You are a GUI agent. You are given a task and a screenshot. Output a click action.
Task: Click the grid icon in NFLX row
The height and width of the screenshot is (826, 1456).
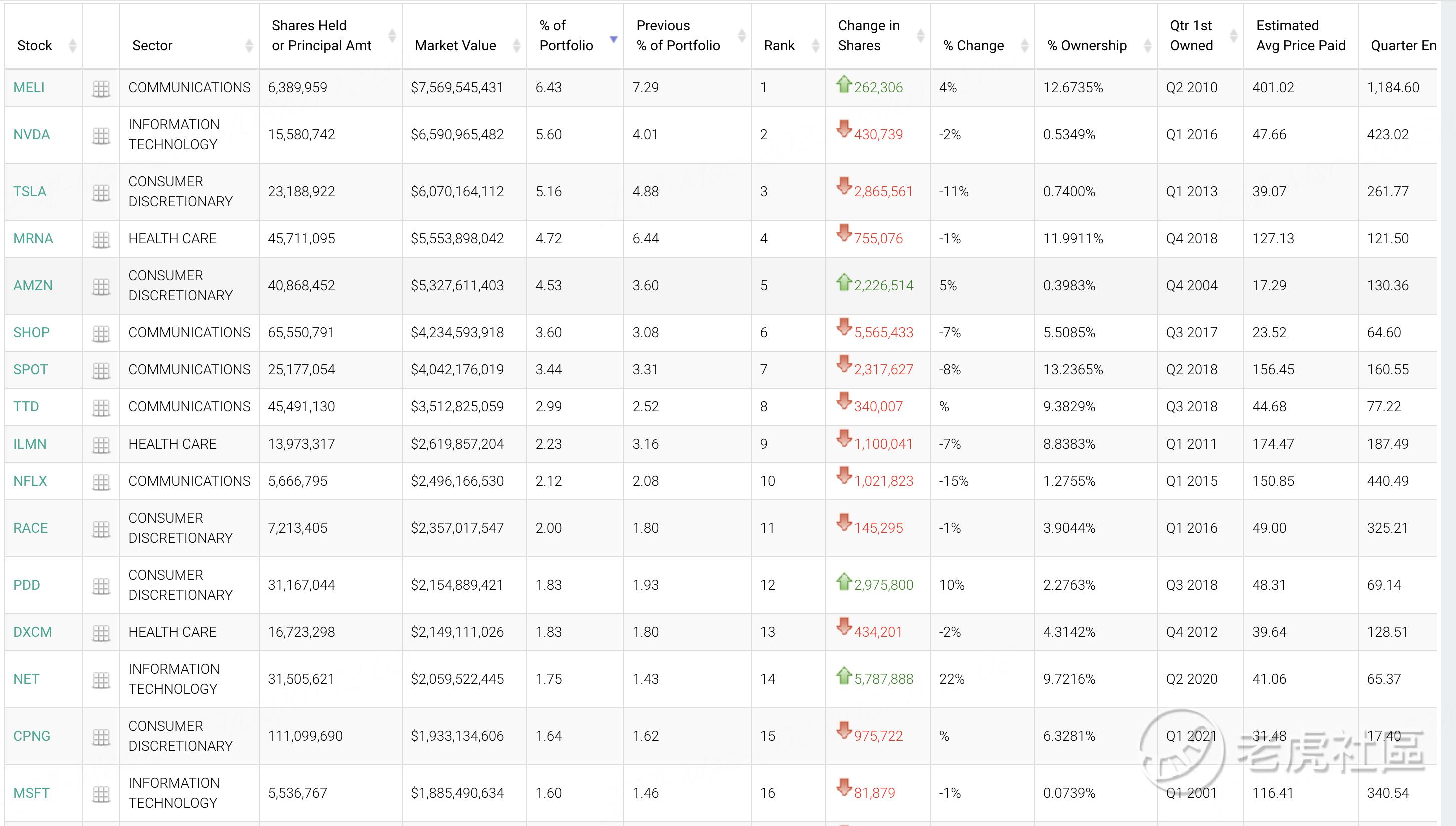click(101, 482)
